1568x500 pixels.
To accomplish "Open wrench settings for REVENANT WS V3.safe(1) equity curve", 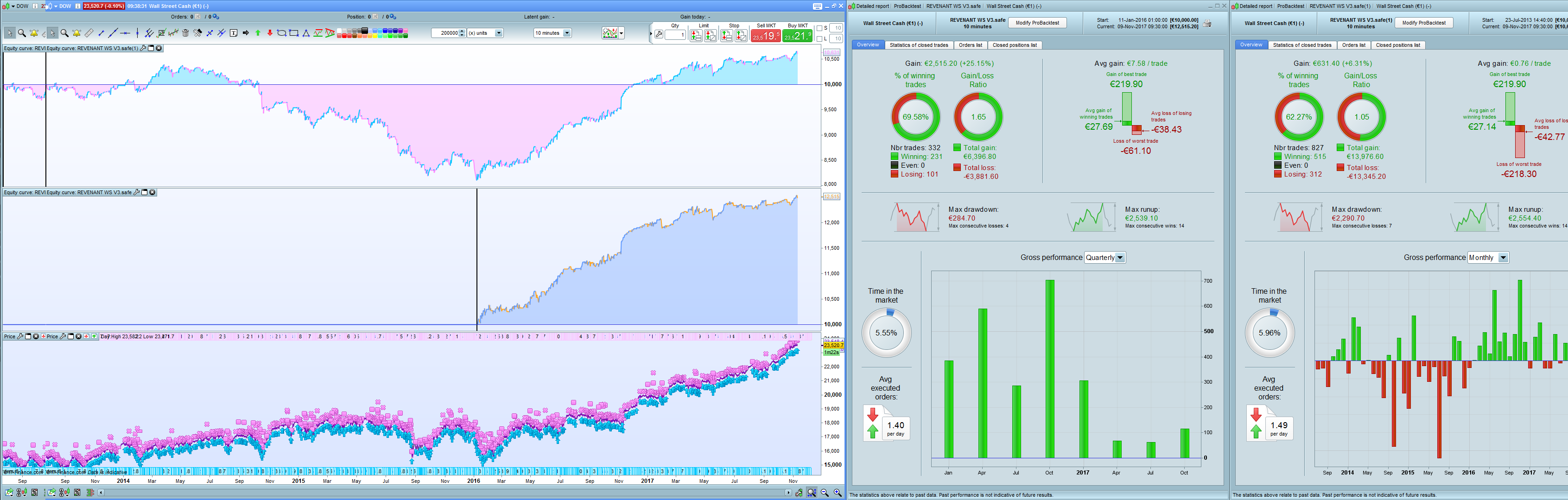I will click(x=143, y=48).
